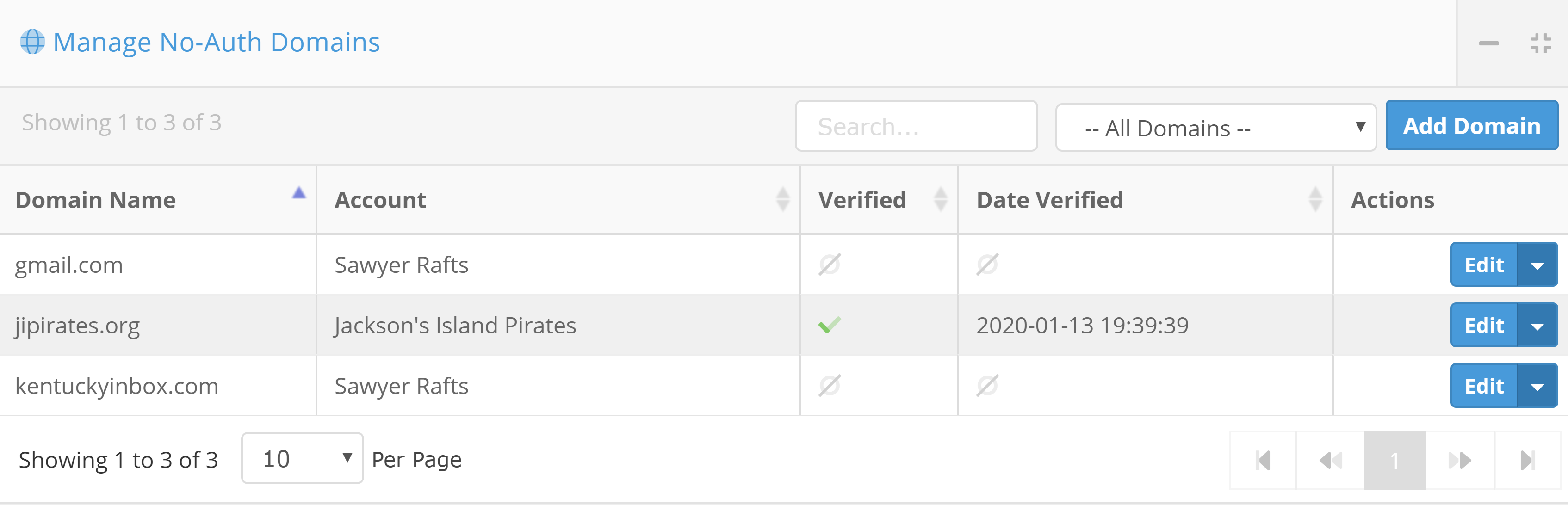Collapse the panel using the shrink icon
Screen dimensions: 1568x505
(x=1540, y=43)
